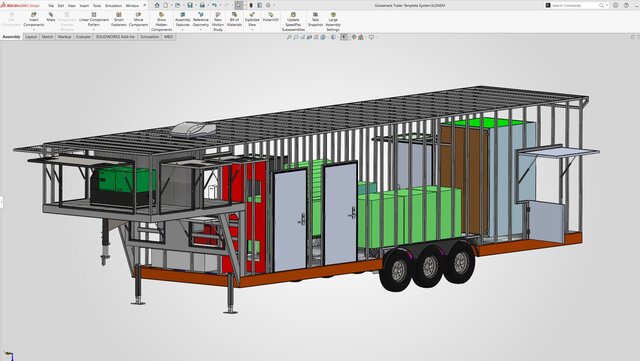Click the Help question mark icon
The width and height of the screenshot is (640, 361).
click(626, 5)
